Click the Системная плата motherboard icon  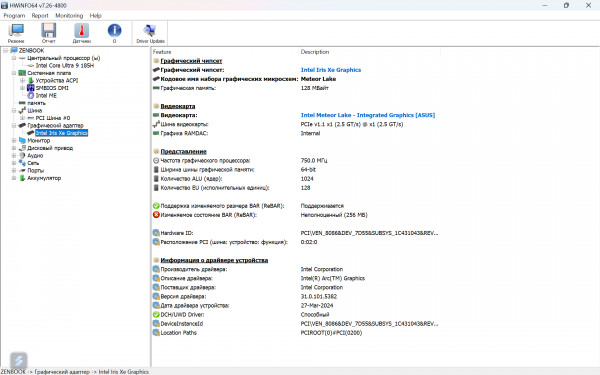coord(22,73)
